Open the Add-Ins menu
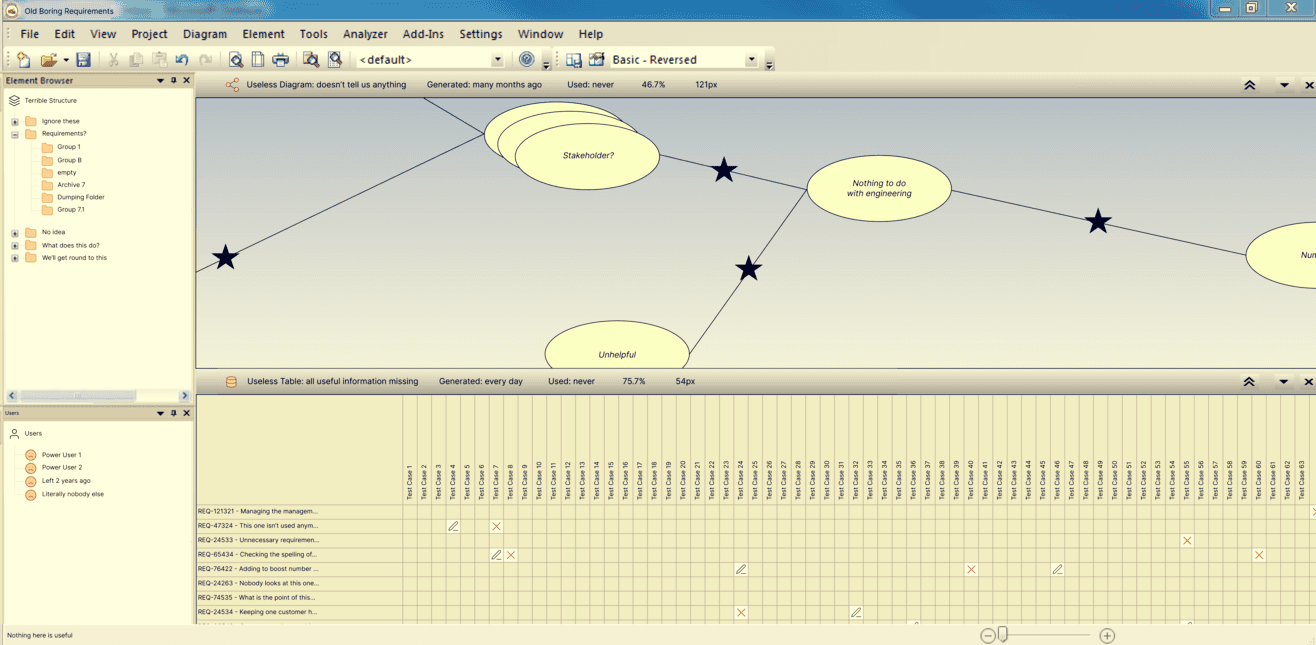1316x645 pixels. pos(423,34)
